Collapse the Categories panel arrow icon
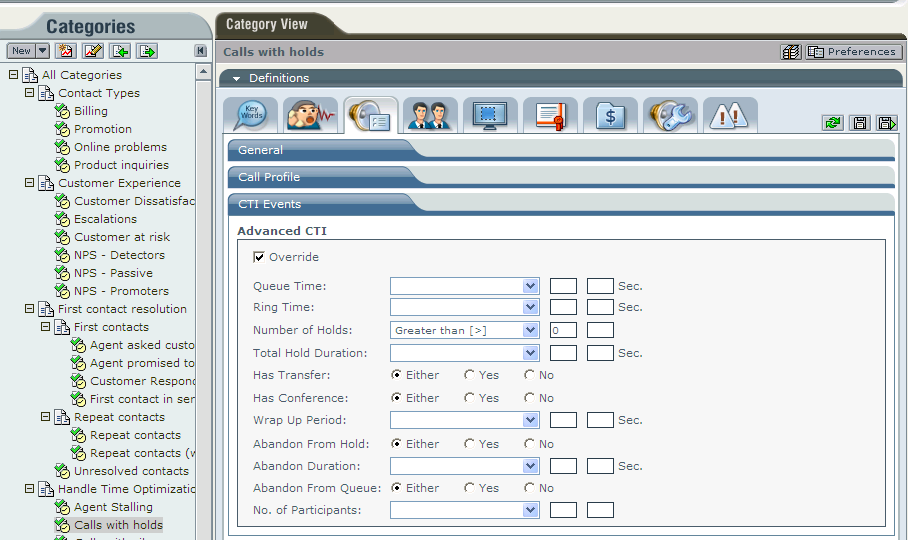Image resolution: width=908 pixels, height=540 pixels. pyautogui.click(x=200, y=51)
